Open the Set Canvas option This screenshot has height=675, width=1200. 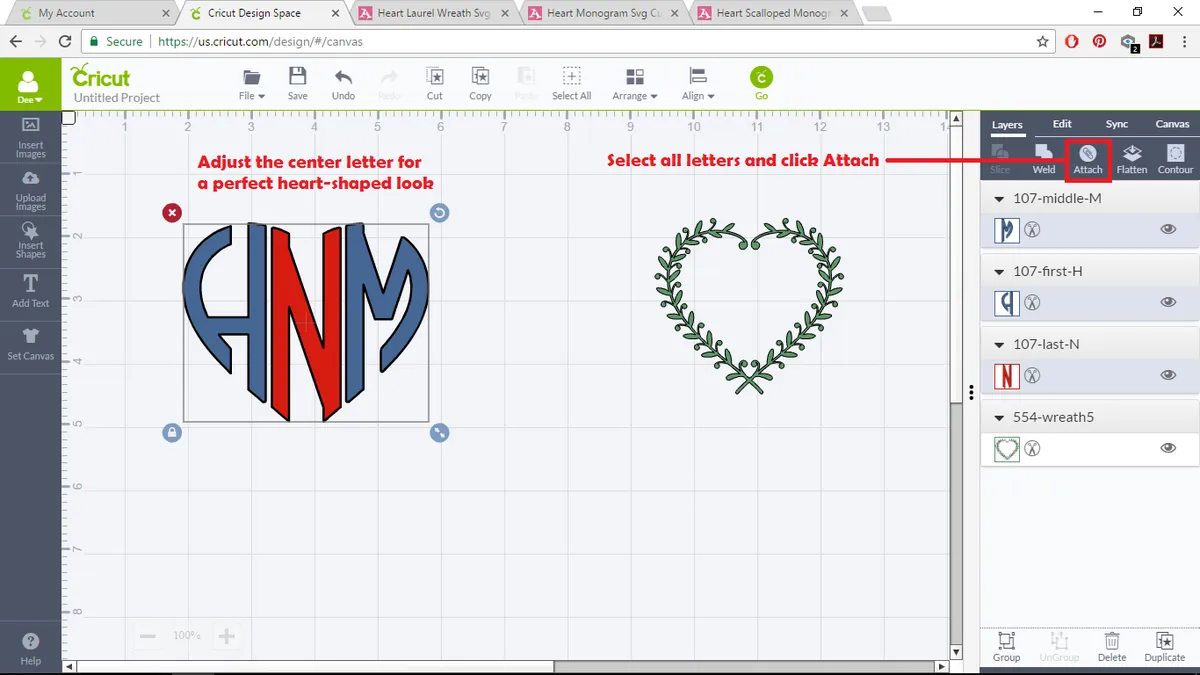(x=30, y=344)
